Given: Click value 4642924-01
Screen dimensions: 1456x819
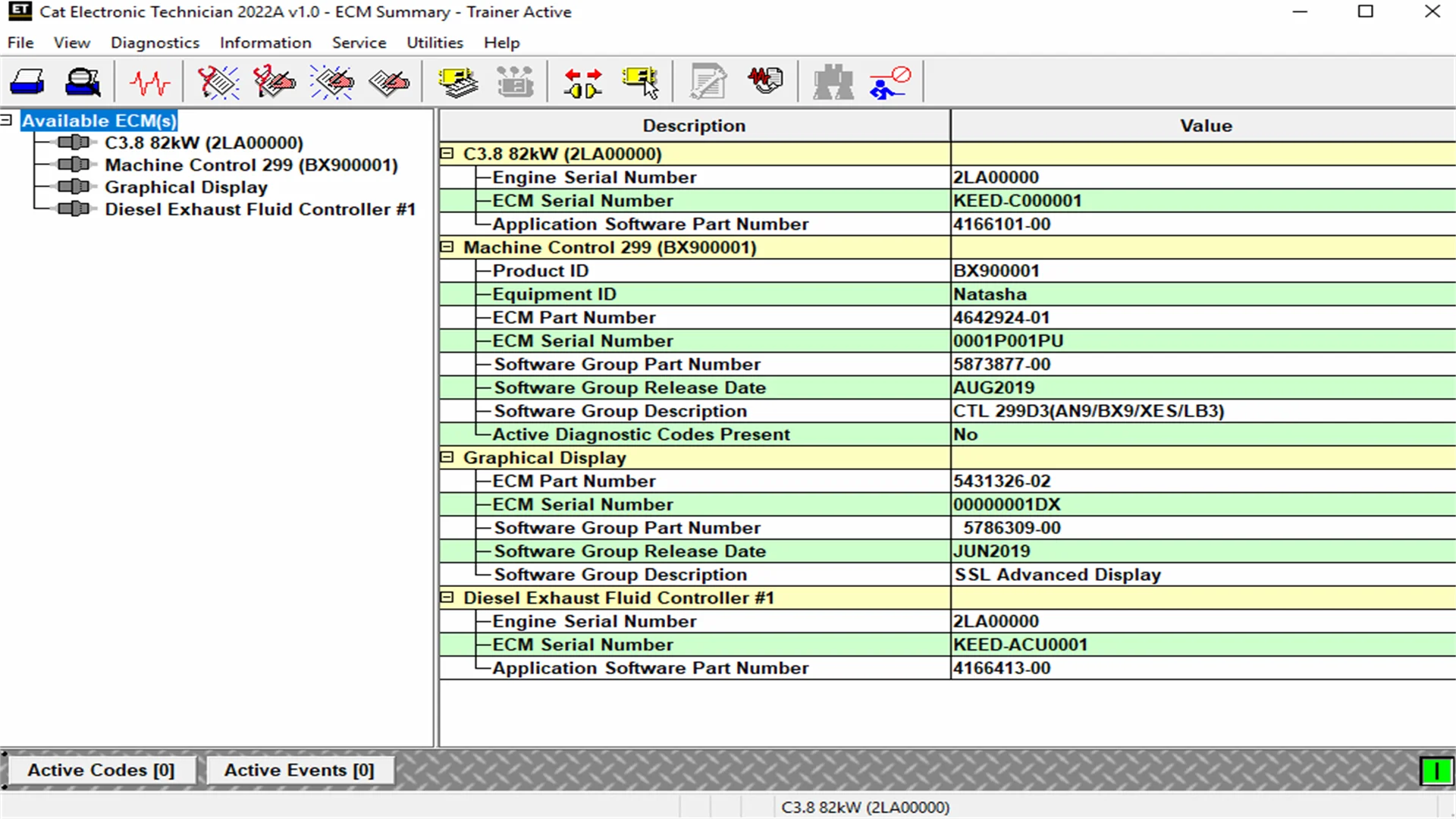Looking at the screenshot, I should click(1001, 318).
